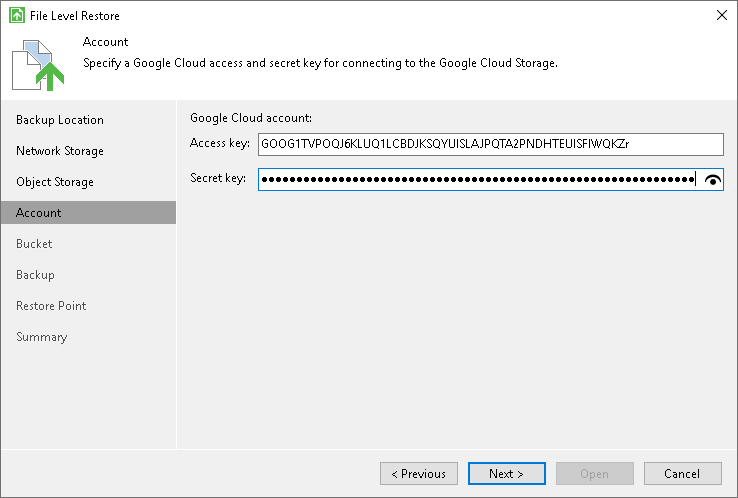Click the 'File Level Restore' window title
The image size is (738, 498).
tap(75, 16)
